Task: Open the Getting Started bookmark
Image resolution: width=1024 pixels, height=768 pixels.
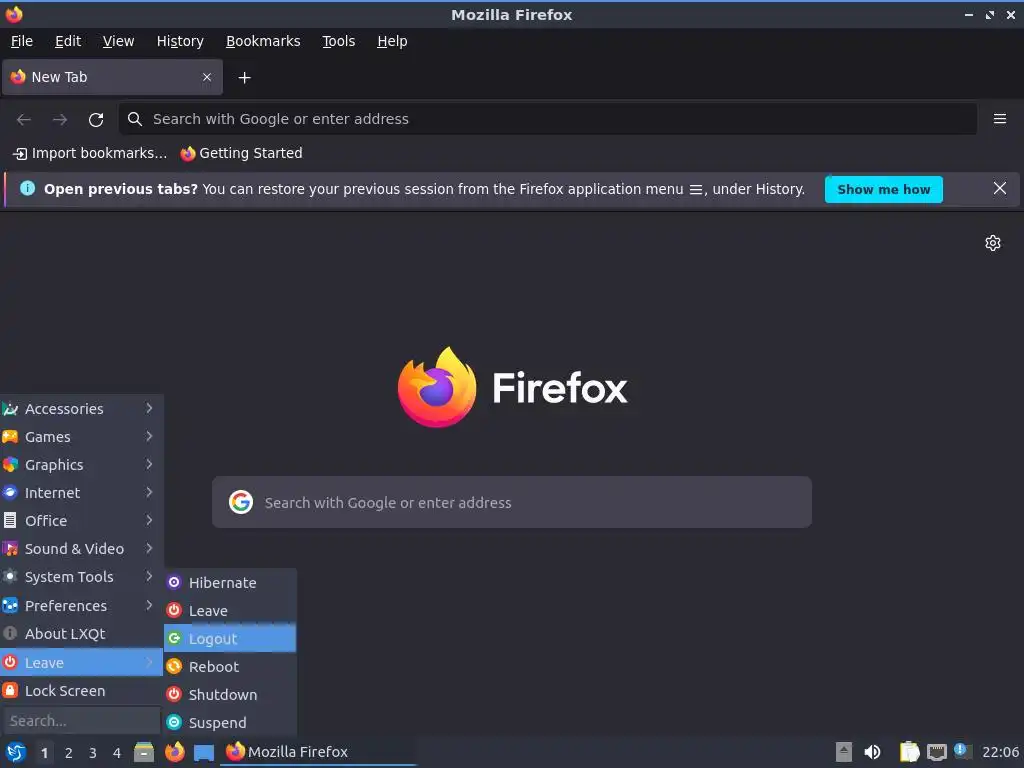Action: (242, 153)
